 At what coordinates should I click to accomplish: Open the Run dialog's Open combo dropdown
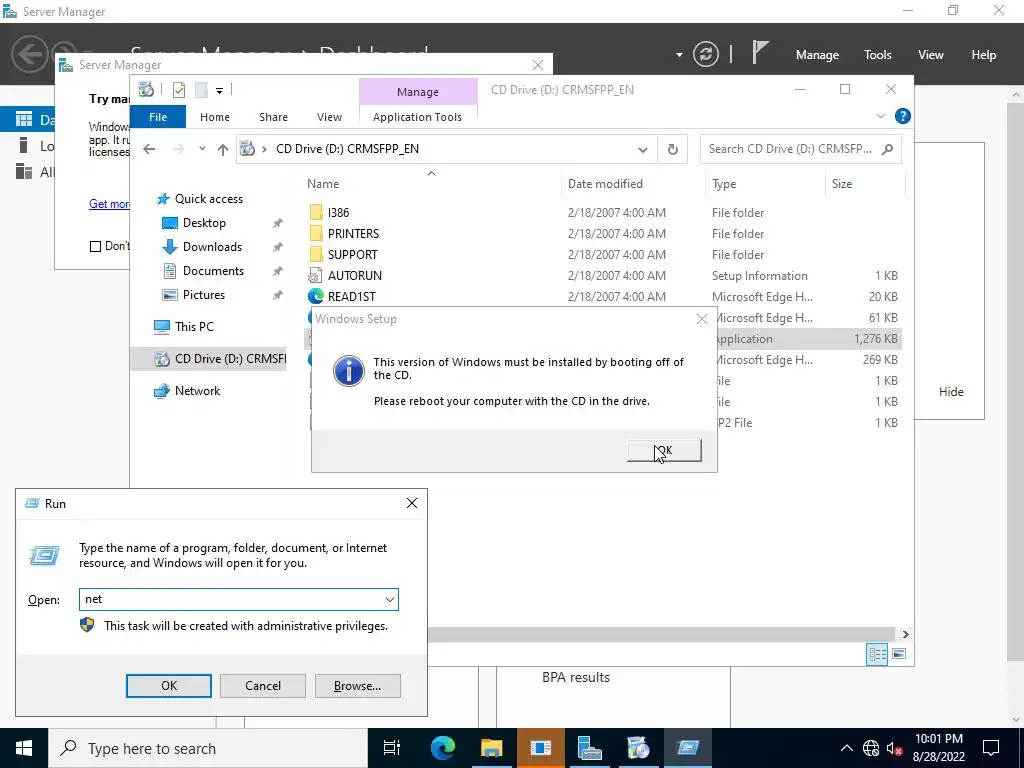[389, 600]
